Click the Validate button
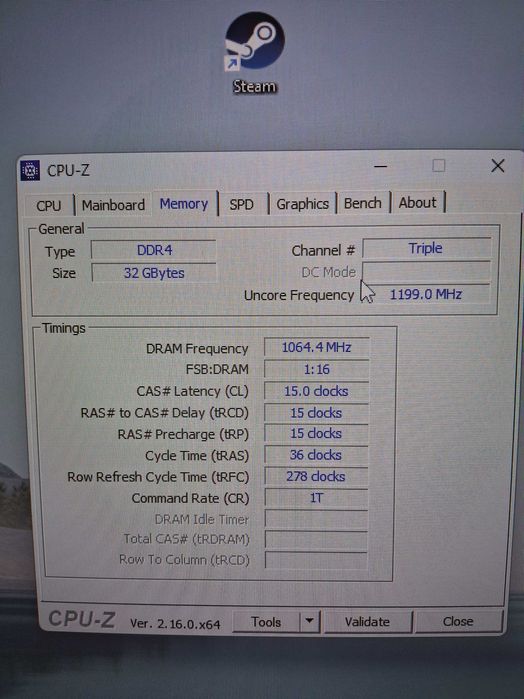Viewport: 524px width, 699px height. click(x=367, y=621)
